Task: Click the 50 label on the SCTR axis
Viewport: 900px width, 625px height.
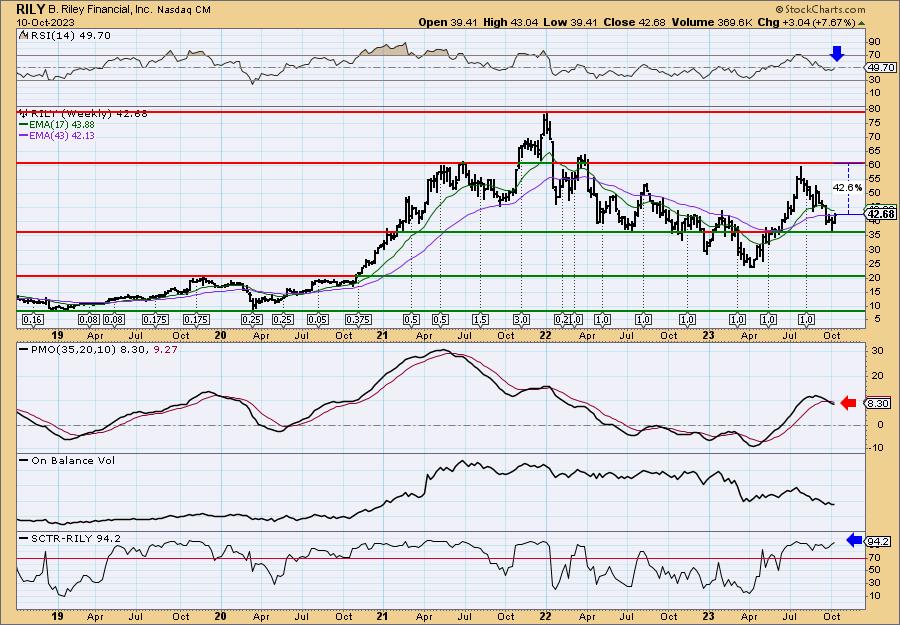Action: point(875,570)
